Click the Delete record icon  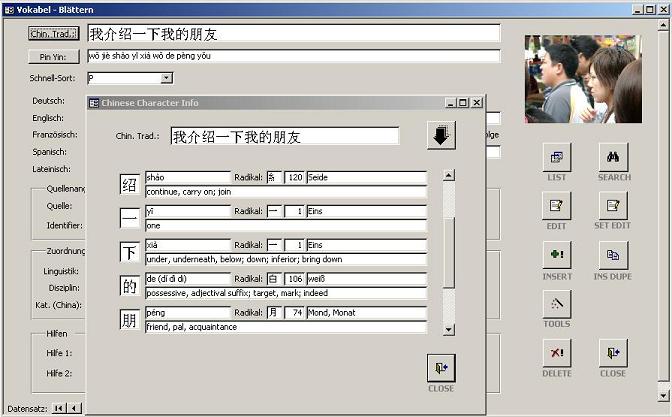(556, 352)
